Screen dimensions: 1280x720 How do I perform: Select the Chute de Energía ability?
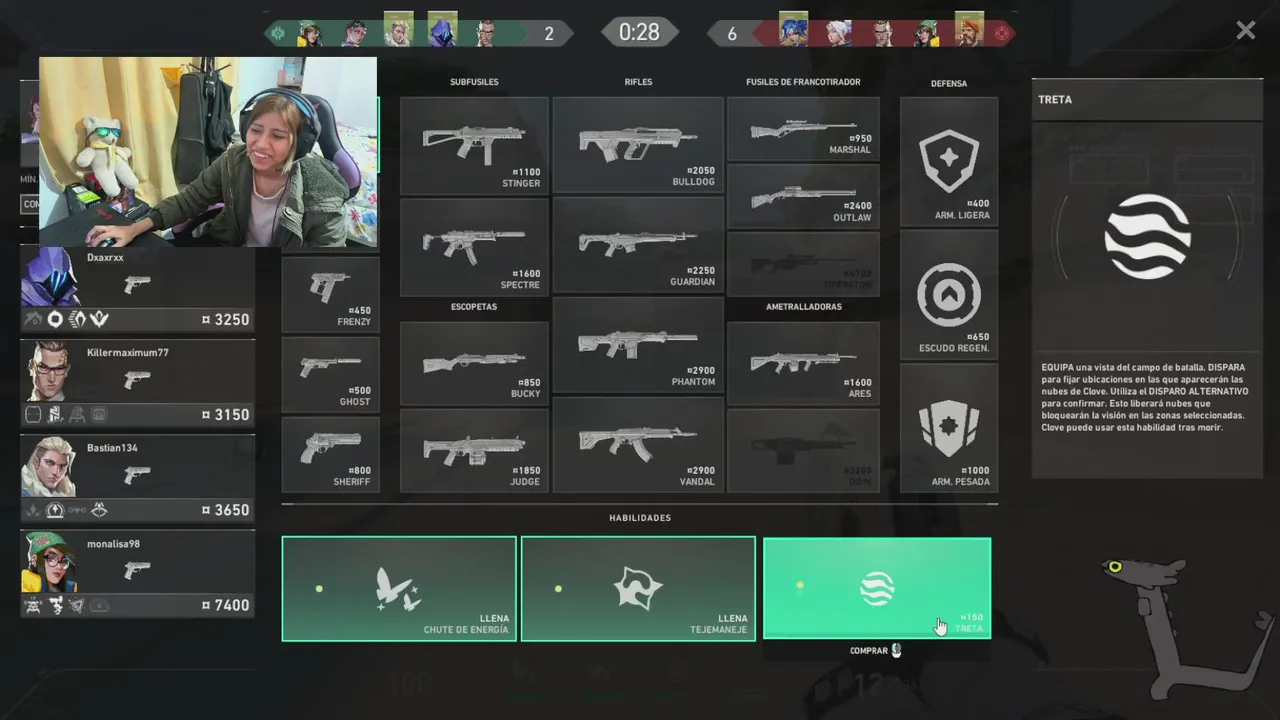[x=399, y=589]
